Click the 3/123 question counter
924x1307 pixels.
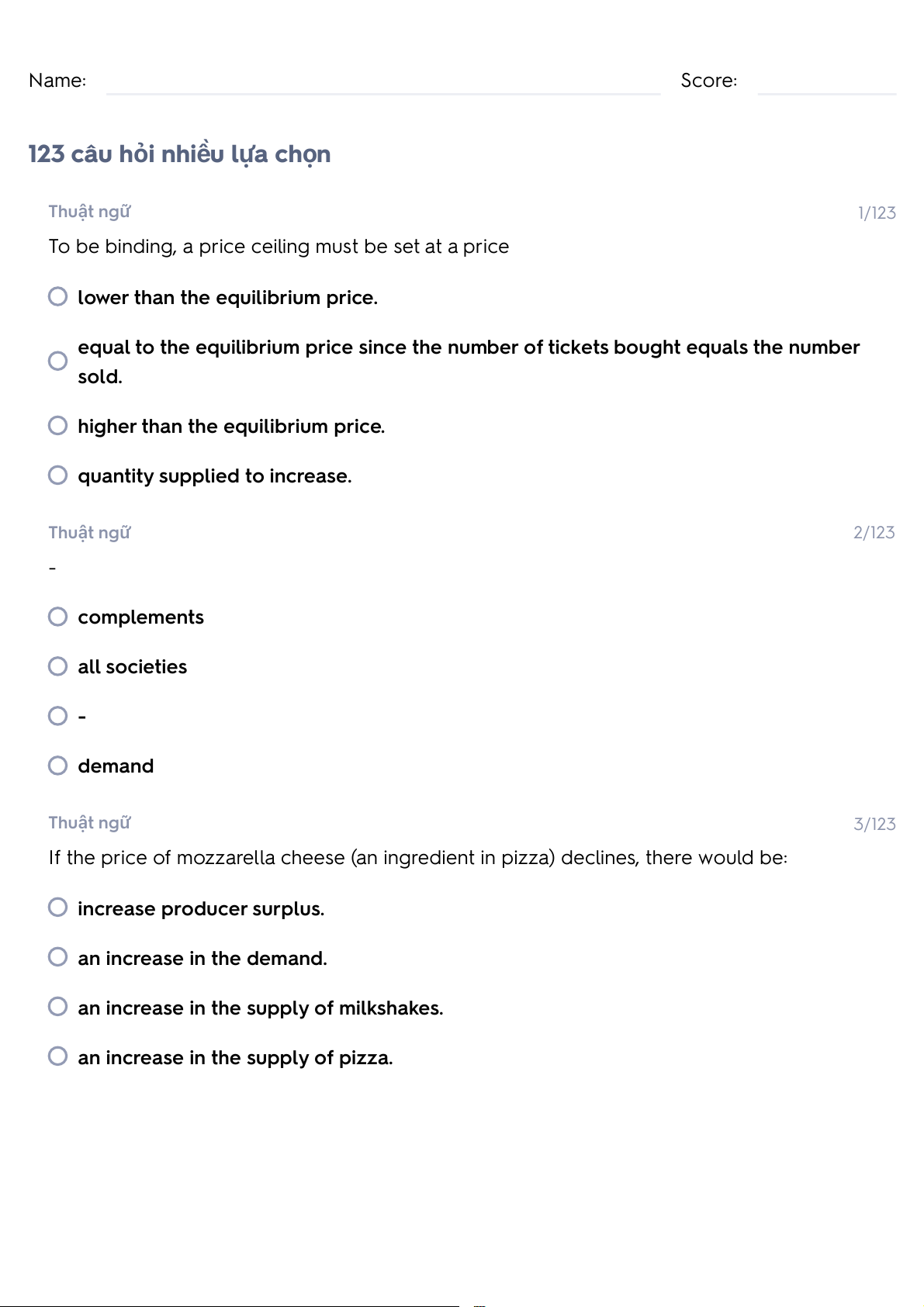coord(874,824)
